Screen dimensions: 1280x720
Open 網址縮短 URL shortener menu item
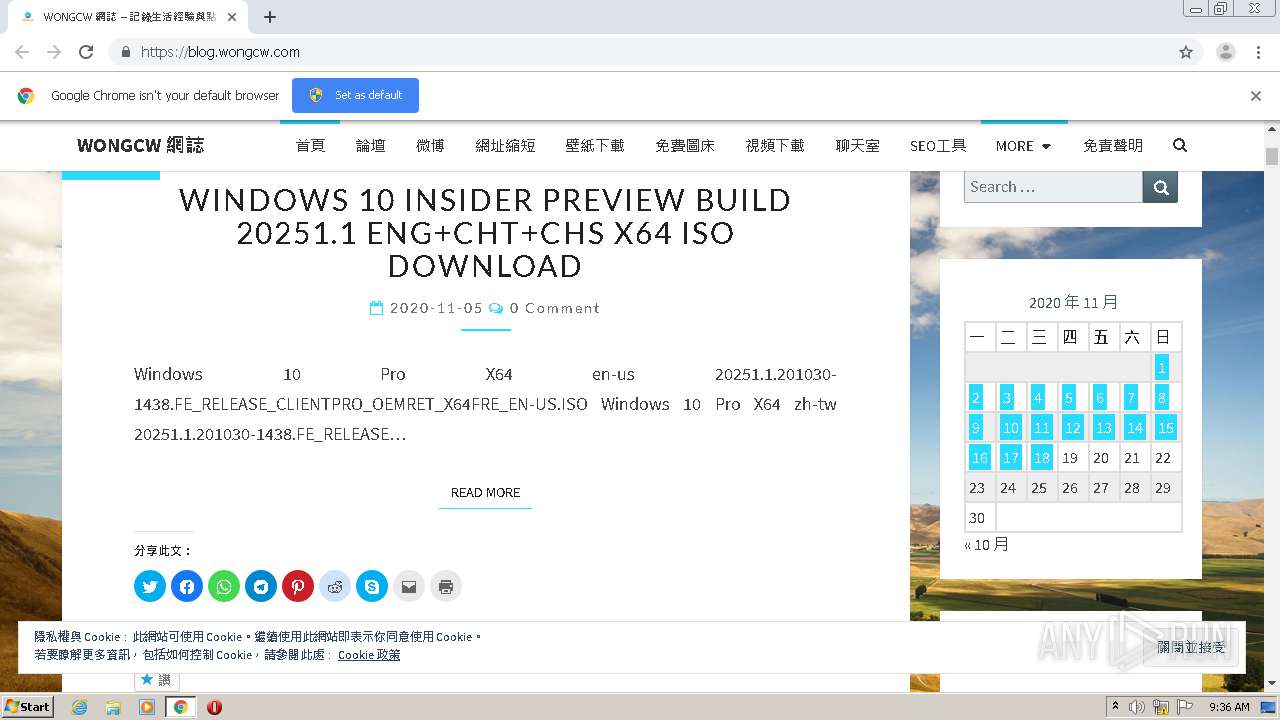(x=505, y=146)
